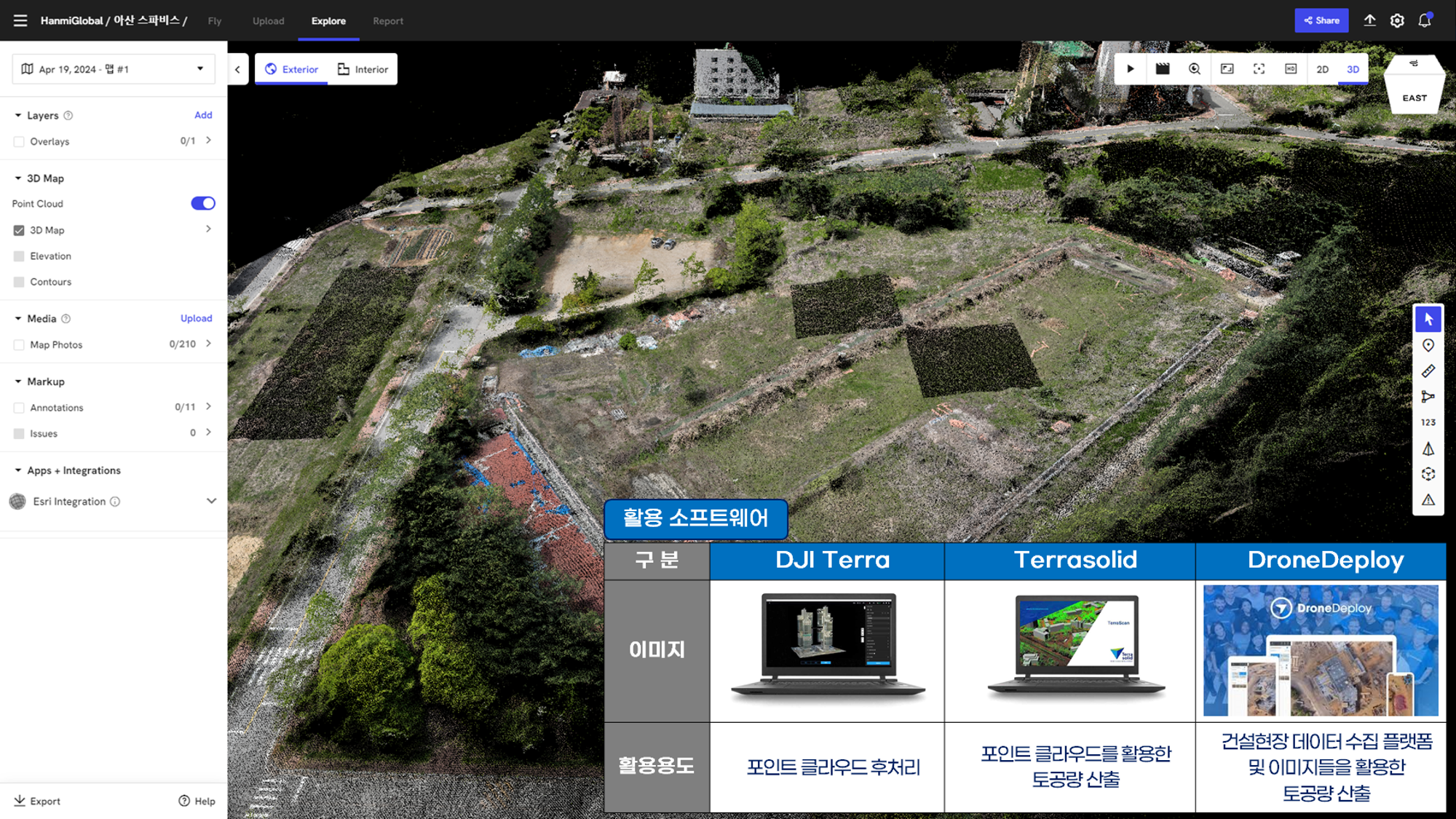
Task: Click the Esri Integration info icon
Action: coord(115,502)
